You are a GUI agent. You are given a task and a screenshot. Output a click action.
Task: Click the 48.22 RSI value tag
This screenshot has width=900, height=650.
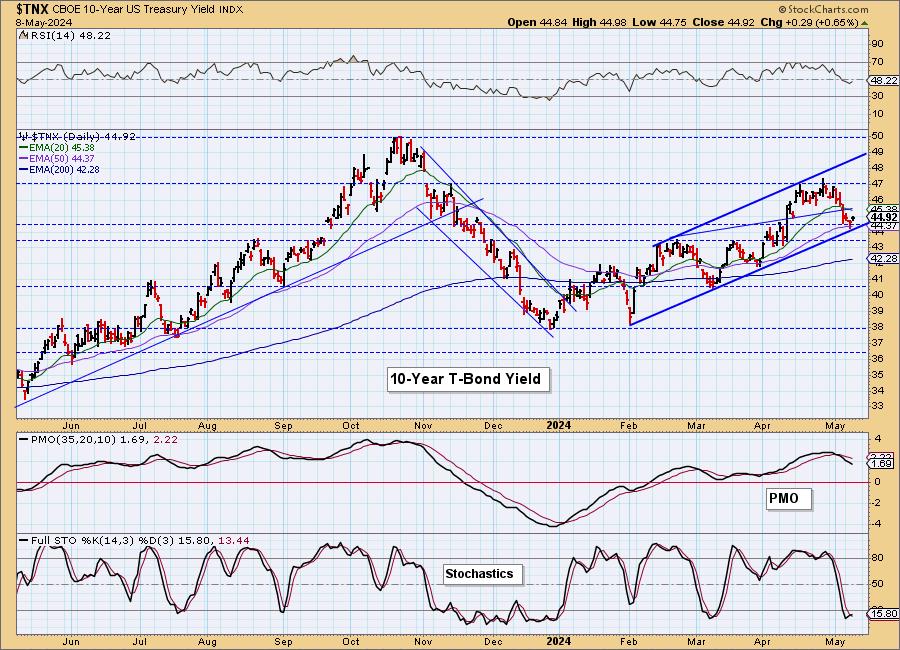point(883,80)
